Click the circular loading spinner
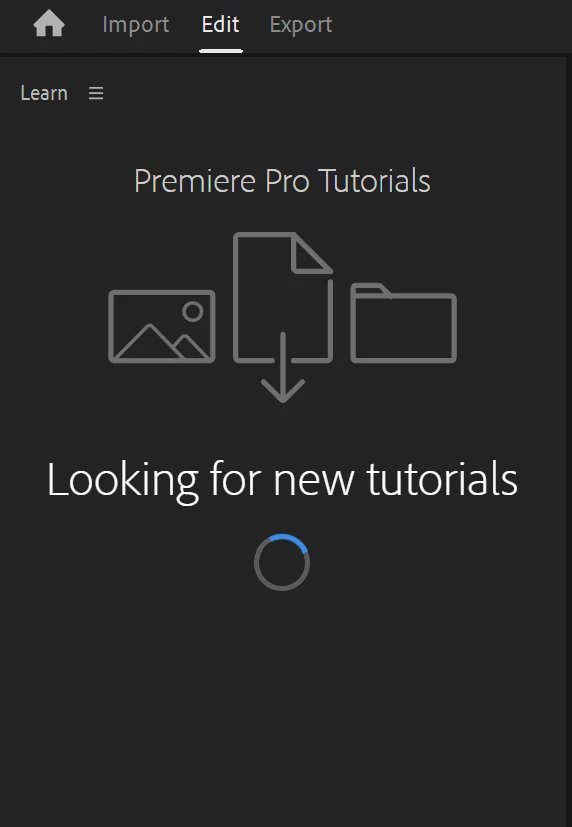Screen dimensions: 572x827 (282, 562)
